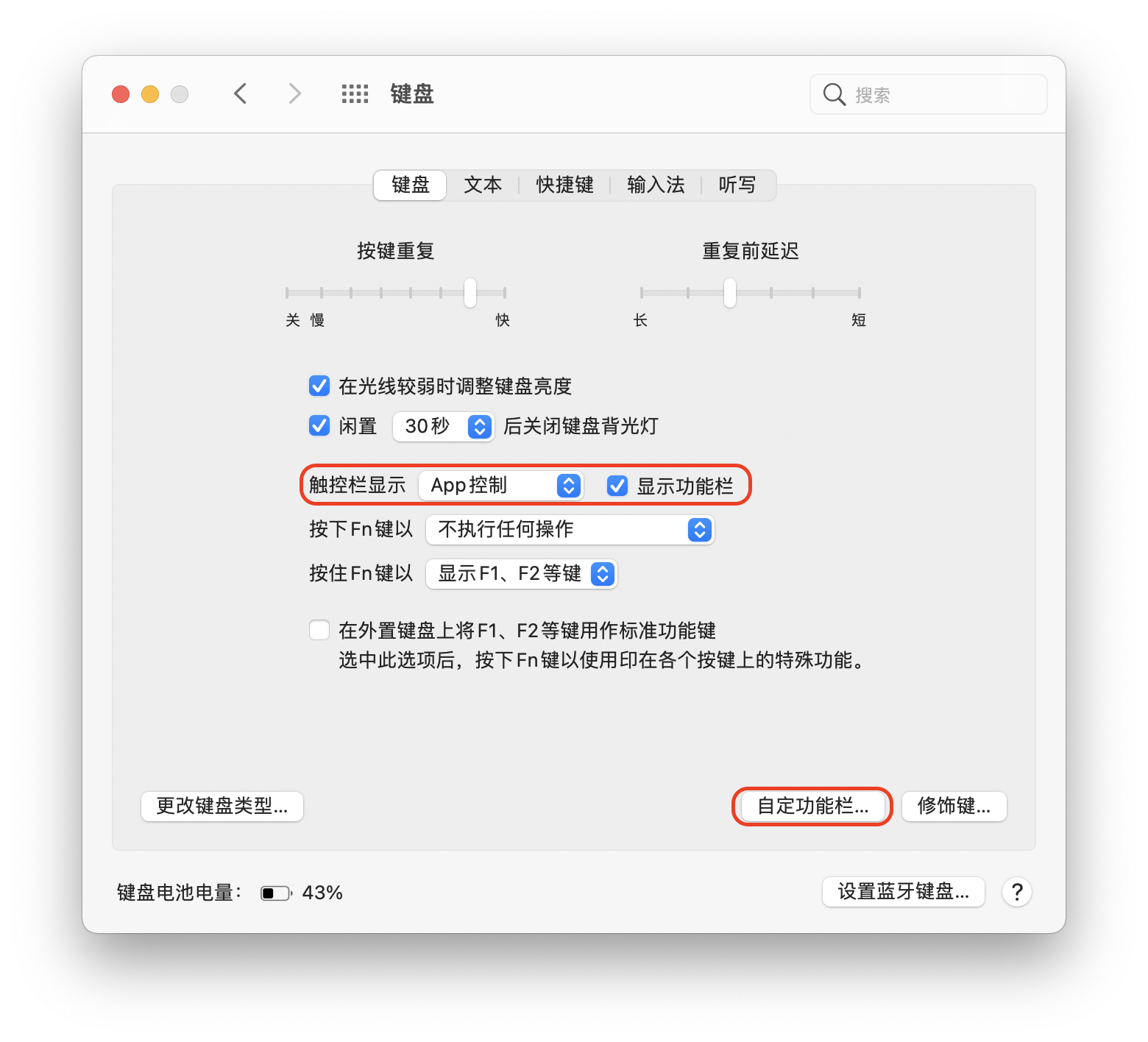The height and width of the screenshot is (1042, 1148).
Task: Open the 按下 Fn 键以 dropdown menu
Action: pos(570,530)
